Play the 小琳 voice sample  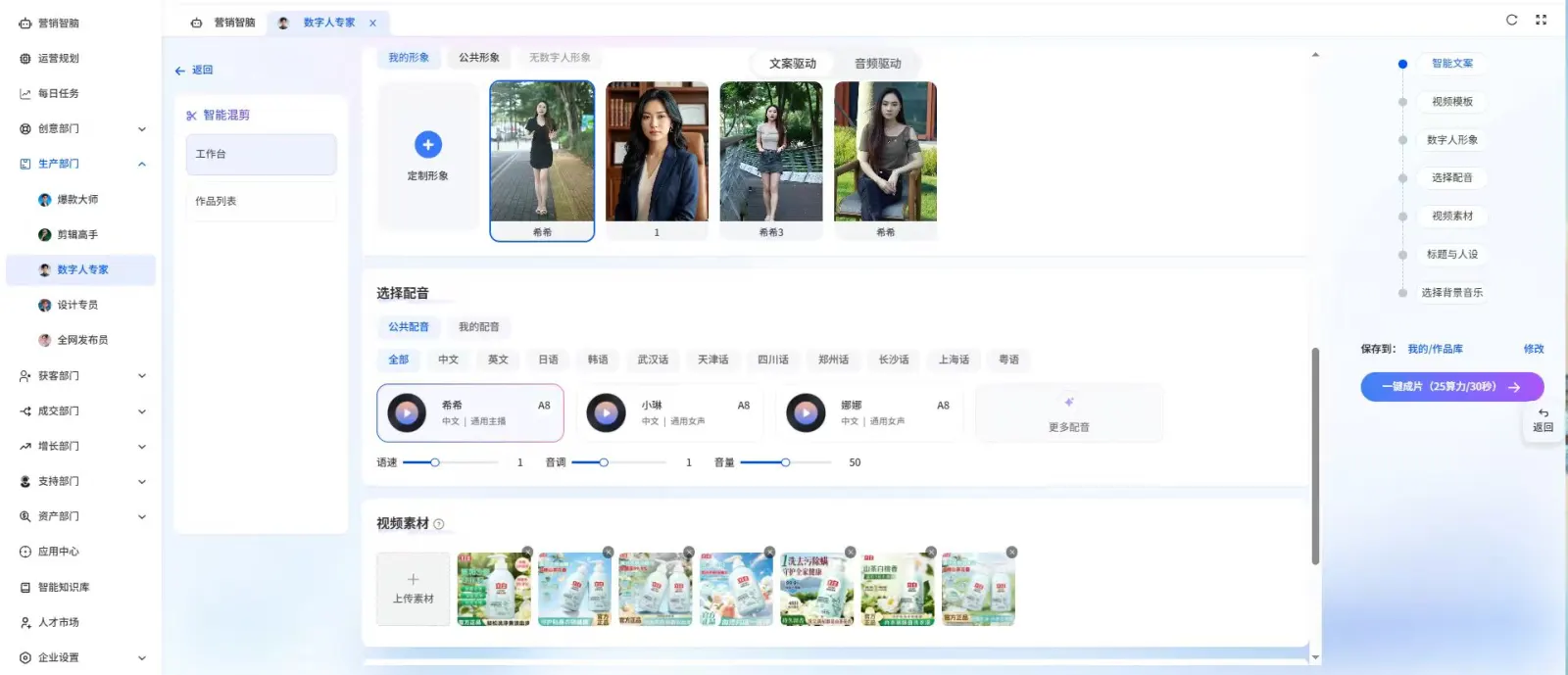pyautogui.click(x=607, y=413)
